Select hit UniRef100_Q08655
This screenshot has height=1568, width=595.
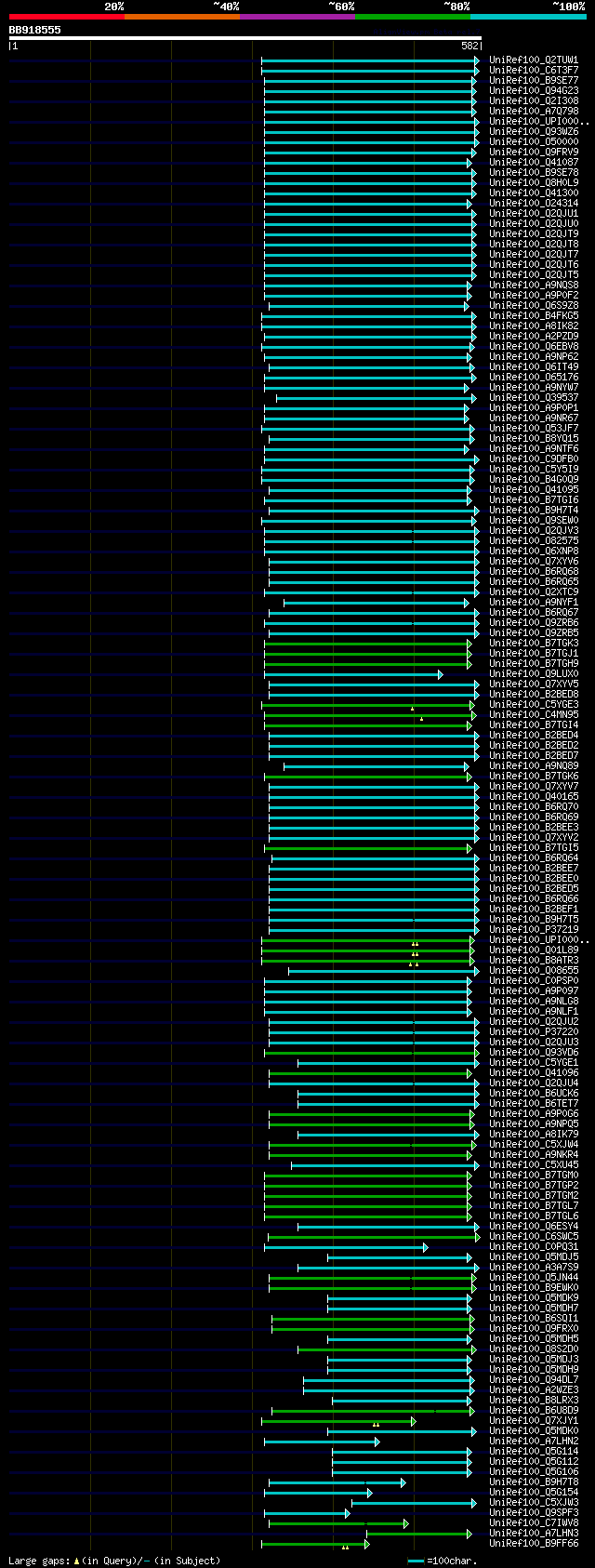pos(534,970)
